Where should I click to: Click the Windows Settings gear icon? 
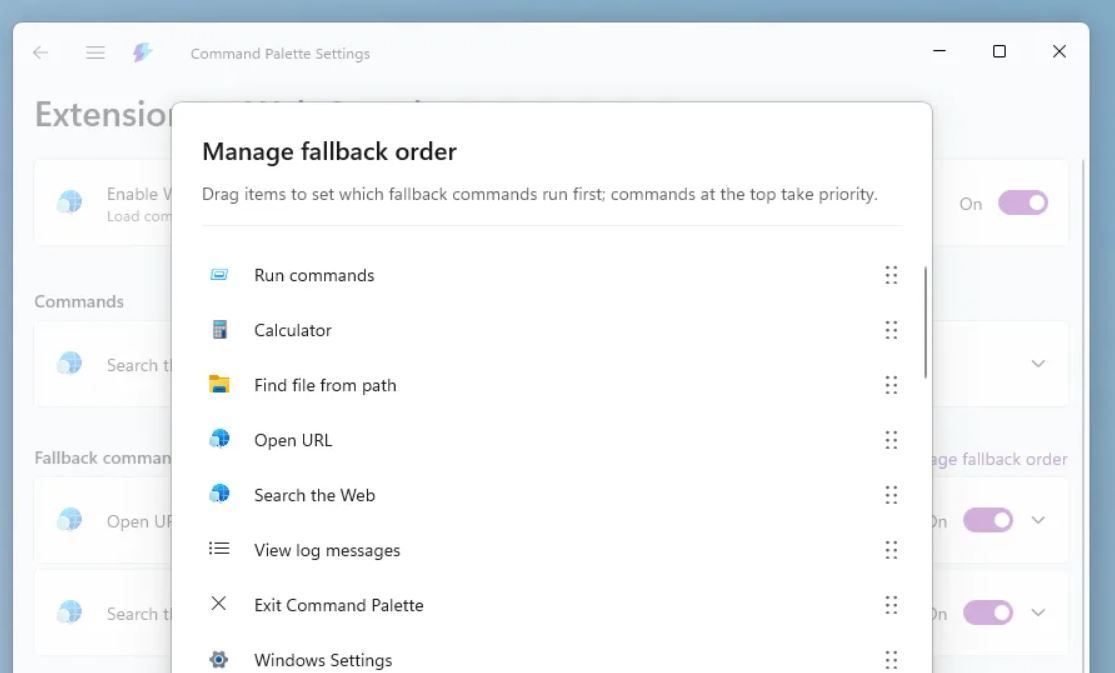click(x=219, y=660)
